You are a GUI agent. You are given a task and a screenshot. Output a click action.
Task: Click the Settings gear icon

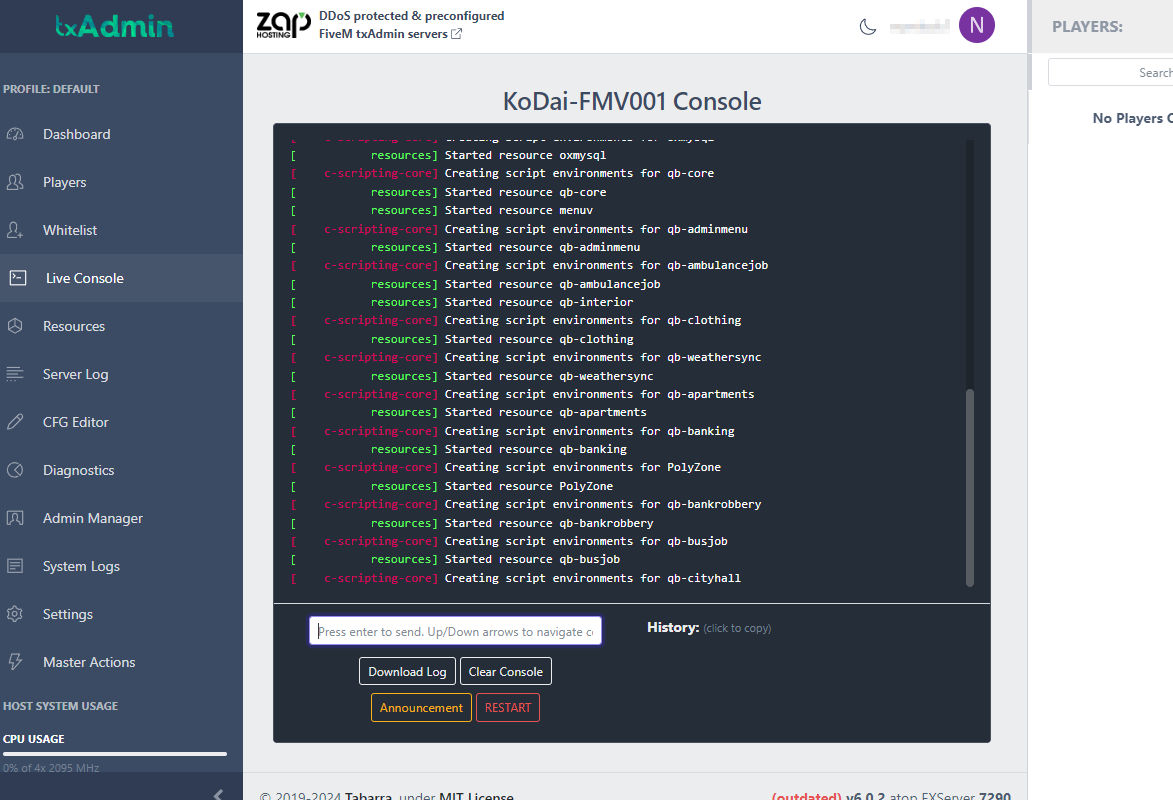[15, 614]
